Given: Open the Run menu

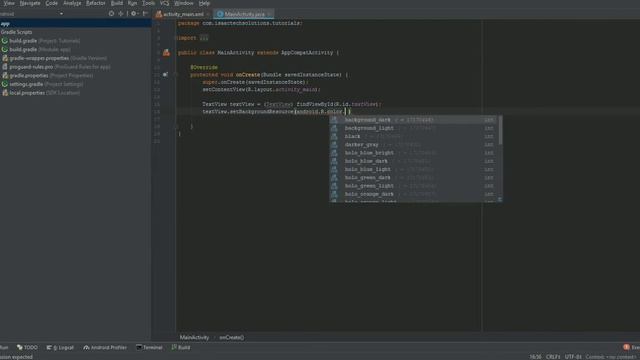Looking at the screenshot, I should 132,3.
